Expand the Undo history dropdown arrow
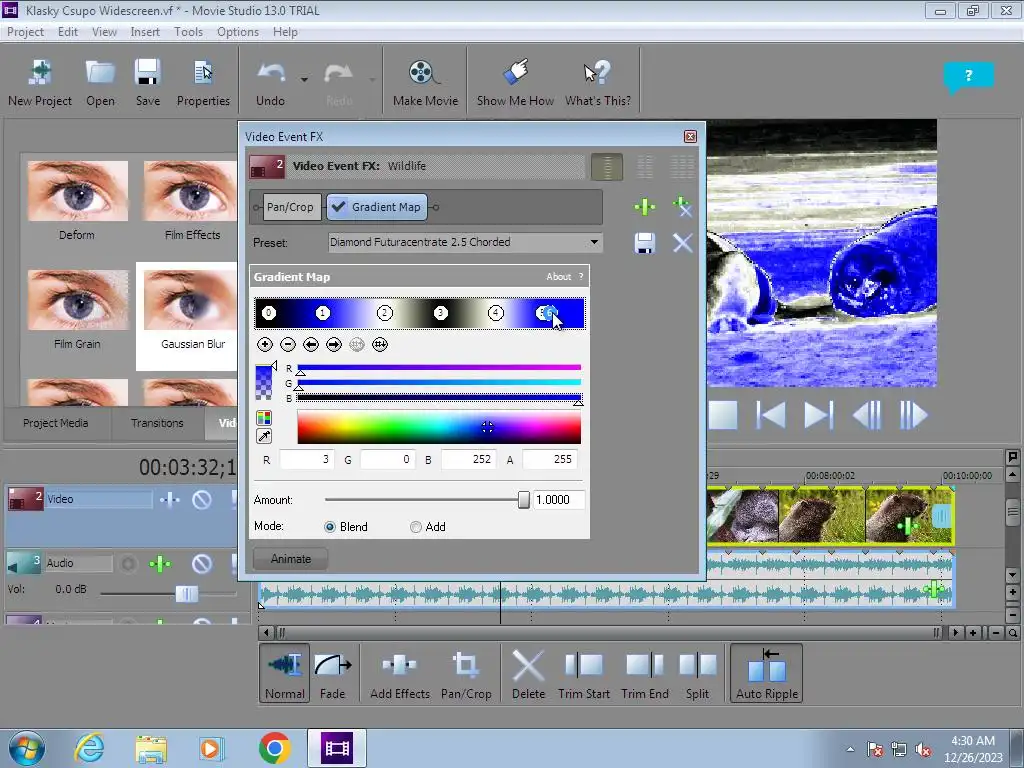This screenshot has width=1024, height=768. [x=304, y=80]
